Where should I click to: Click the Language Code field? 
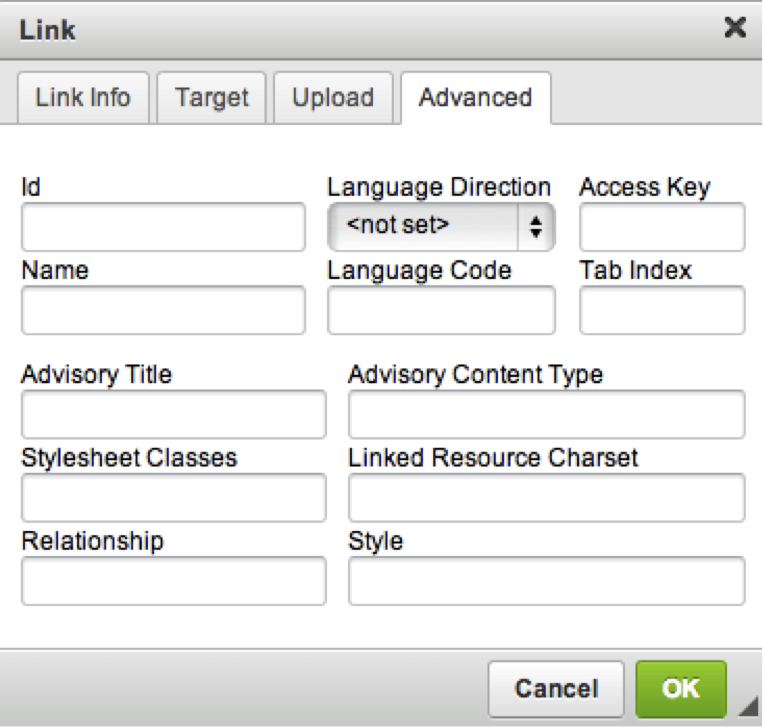pyautogui.click(x=441, y=310)
